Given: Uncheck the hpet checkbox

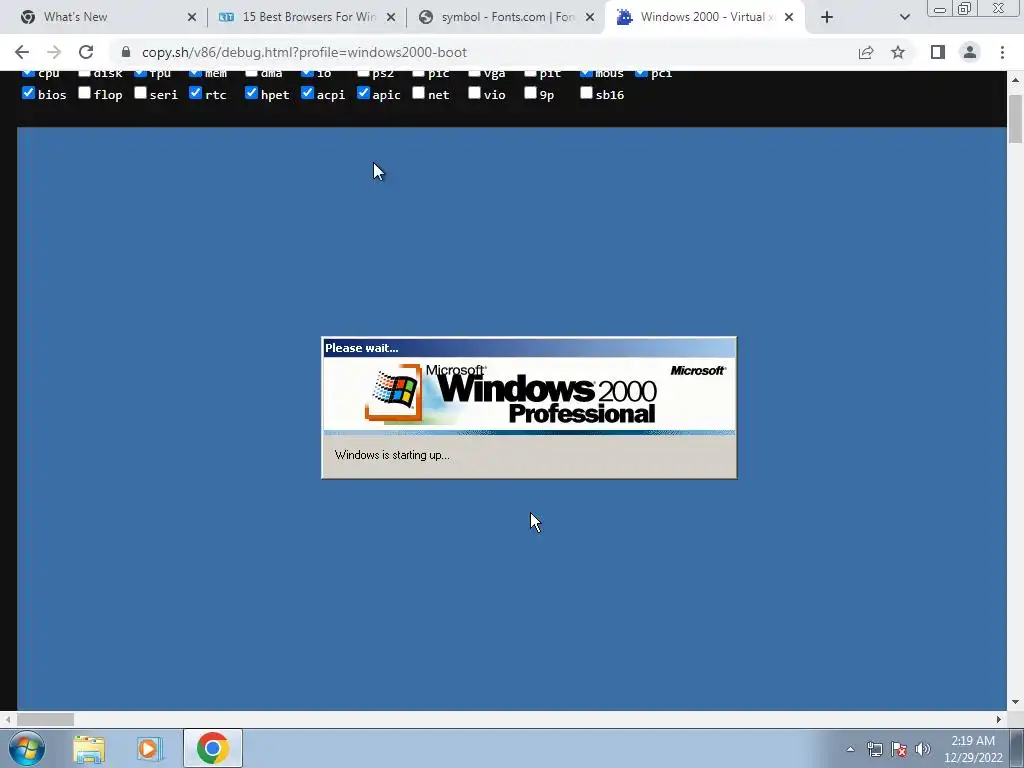Looking at the screenshot, I should 251,93.
